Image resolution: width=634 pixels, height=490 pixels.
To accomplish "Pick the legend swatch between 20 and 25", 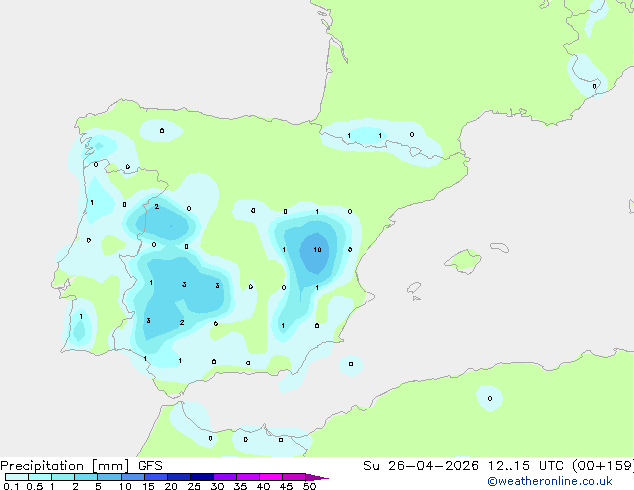I will (x=179, y=477).
